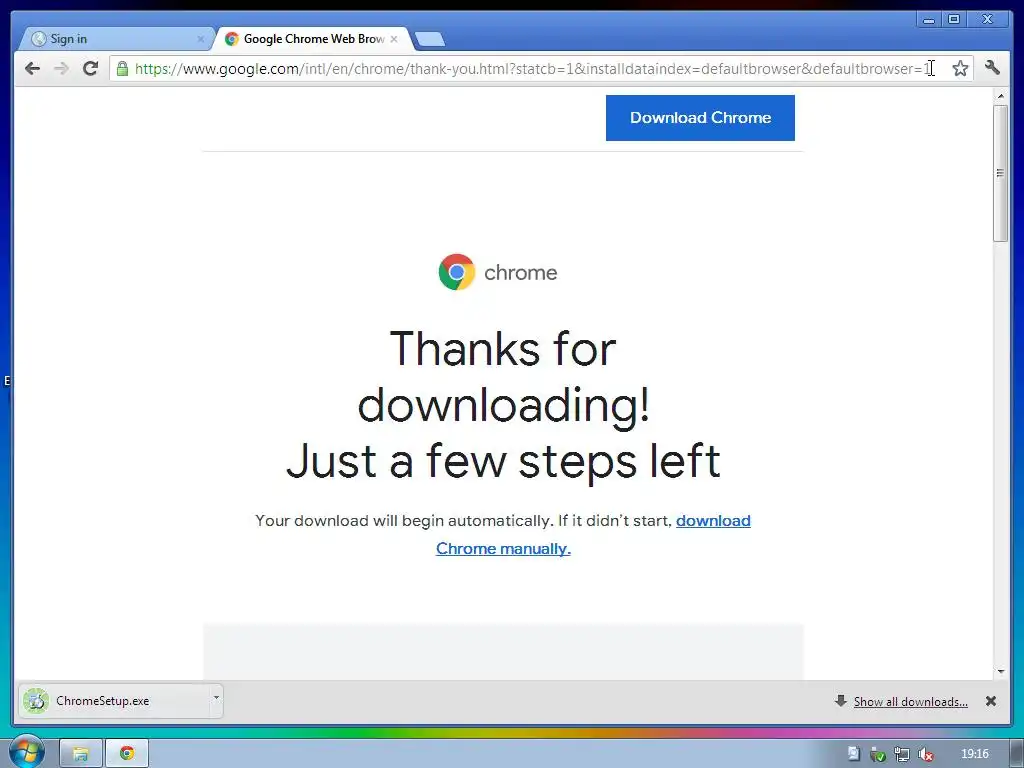This screenshot has width=1024, height=768.
Task: Close the Sign in tab
Action: (x=200, y=39)
